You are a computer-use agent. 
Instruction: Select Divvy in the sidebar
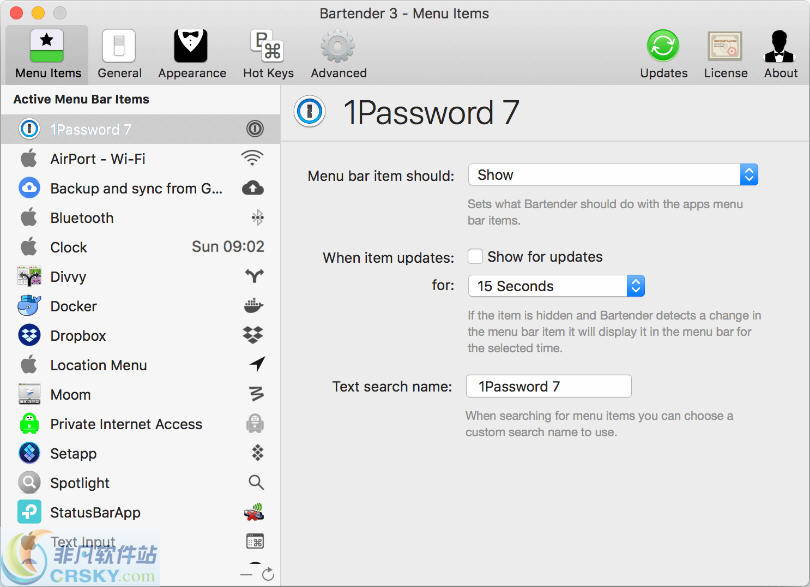(x=141, y=276)
